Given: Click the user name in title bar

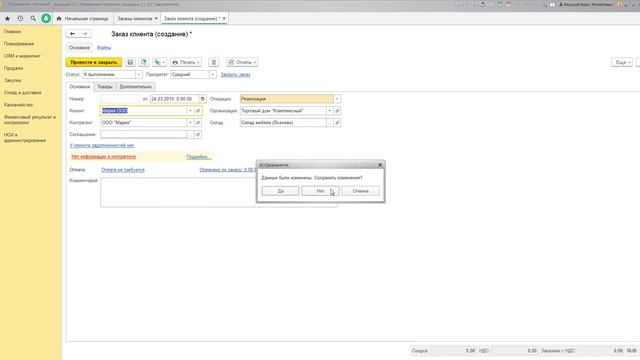Looking at the screenshot, I should point(589,4).
